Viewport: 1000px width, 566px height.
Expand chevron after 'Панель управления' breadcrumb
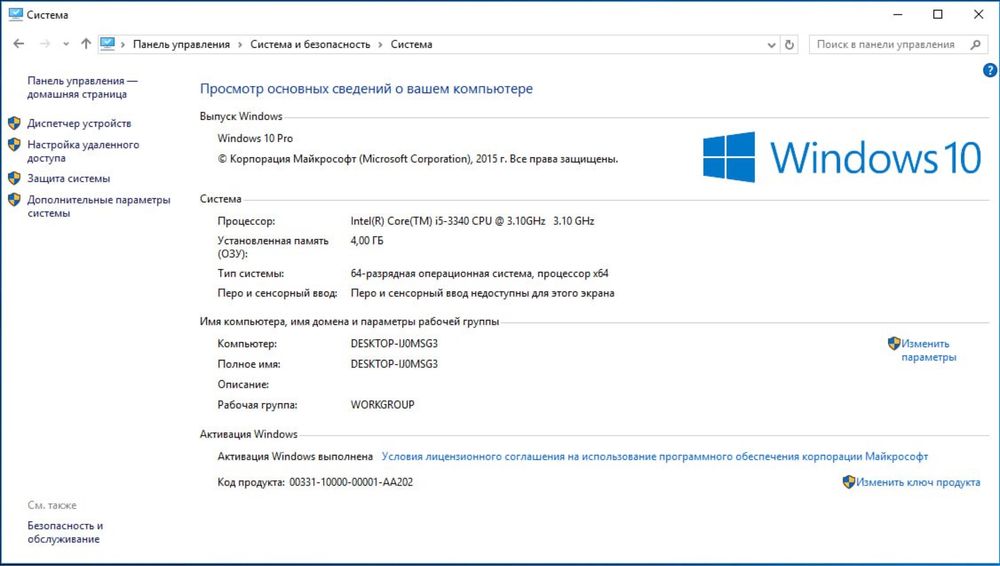[x=240, y=44]
